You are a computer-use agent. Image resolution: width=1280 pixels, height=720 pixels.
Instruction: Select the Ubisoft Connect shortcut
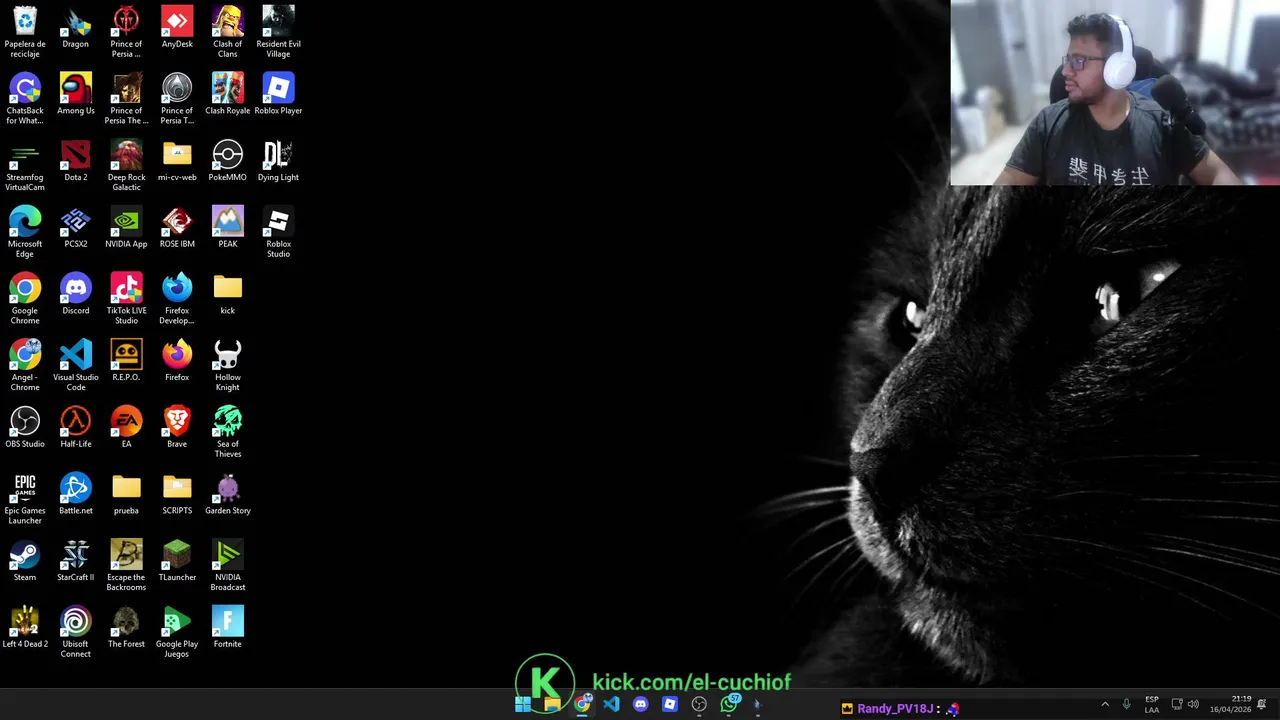tap(76, 632)
